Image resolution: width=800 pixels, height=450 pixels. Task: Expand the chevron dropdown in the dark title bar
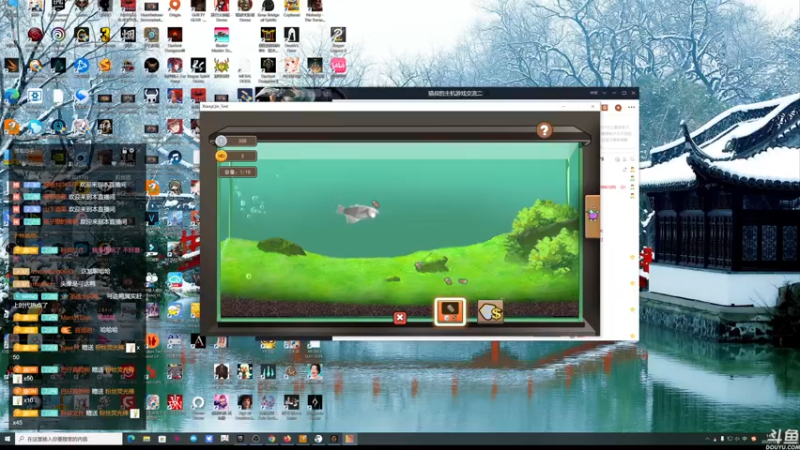[x=604, y=93]
